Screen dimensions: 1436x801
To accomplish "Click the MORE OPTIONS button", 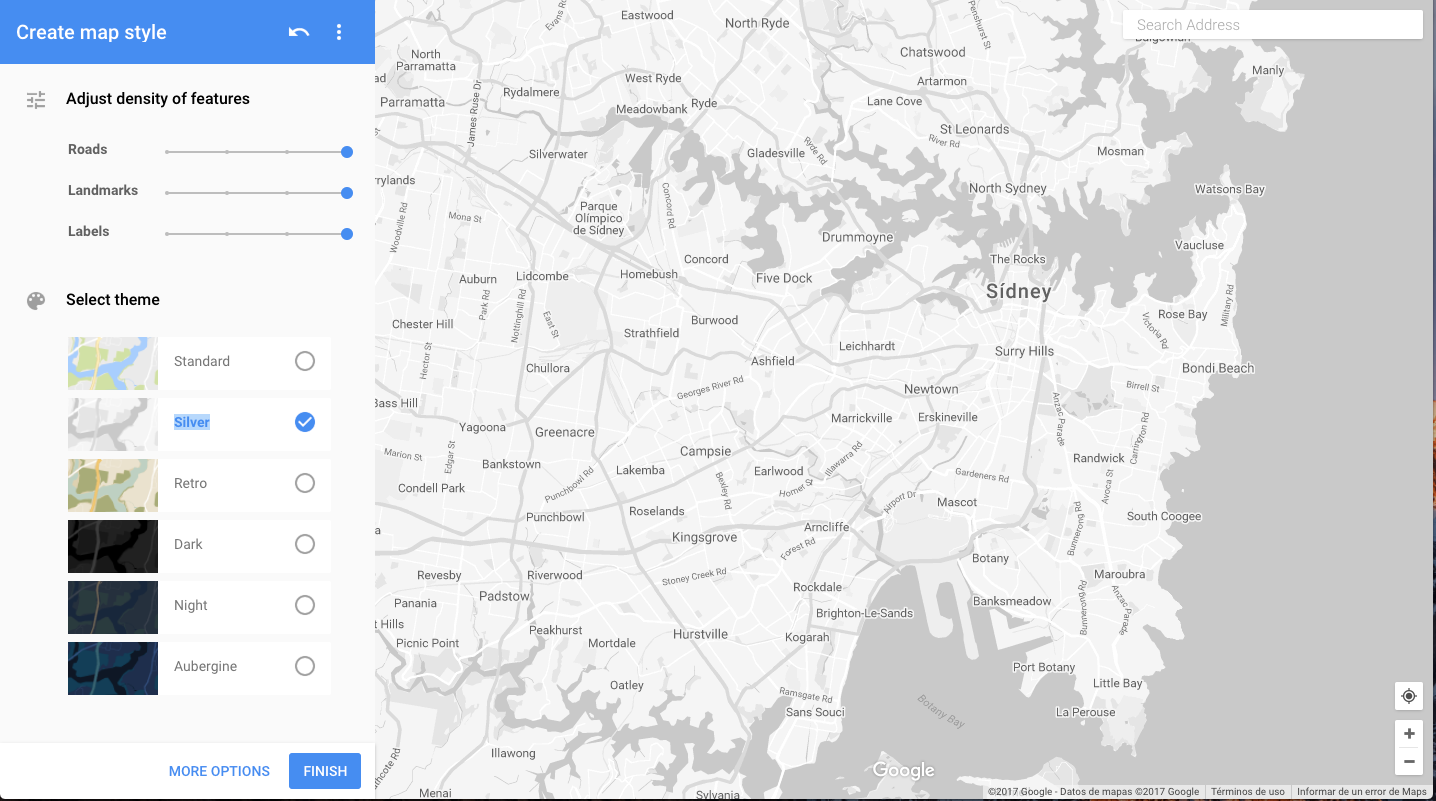I will pyautogui.click(x=219, y=771).
